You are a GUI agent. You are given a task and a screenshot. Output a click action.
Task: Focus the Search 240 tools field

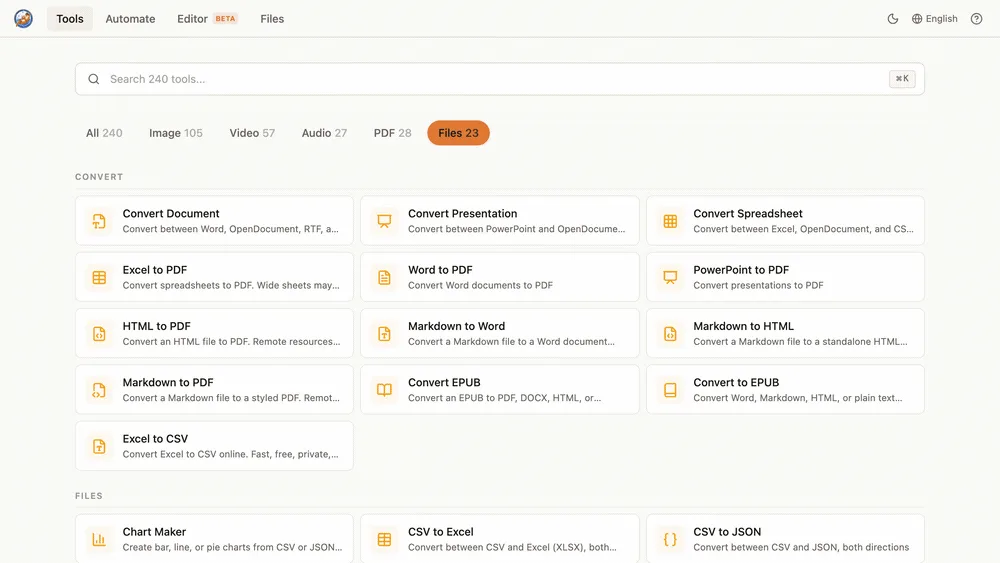click(499, 79)
